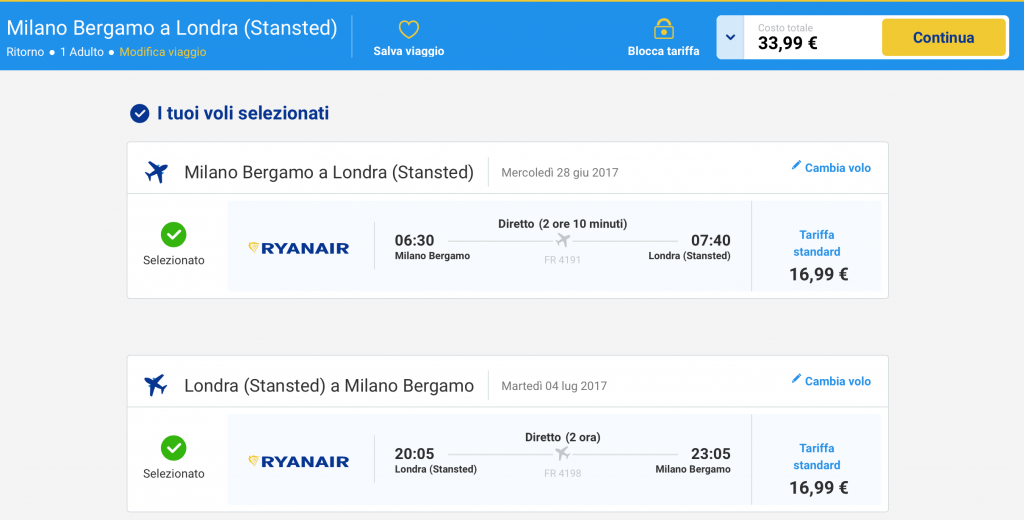Screen dimensions: 1024x520
Task: Select Tariffa standard 16,99 € on return flight
Action: coord(818,469)
